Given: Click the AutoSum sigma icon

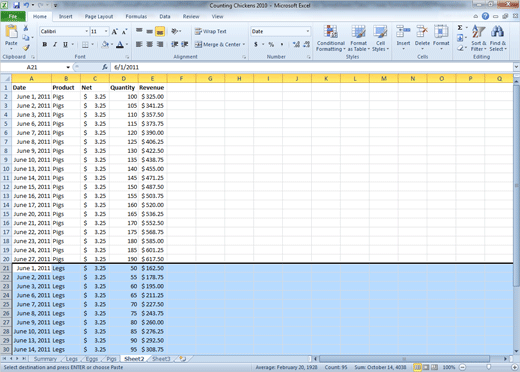Looking at the screenshot, I should click(x=460, y=28).
